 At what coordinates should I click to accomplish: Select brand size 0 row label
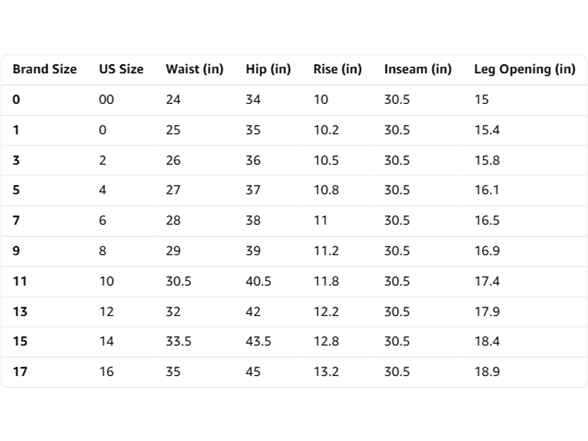tap(16, 99)
